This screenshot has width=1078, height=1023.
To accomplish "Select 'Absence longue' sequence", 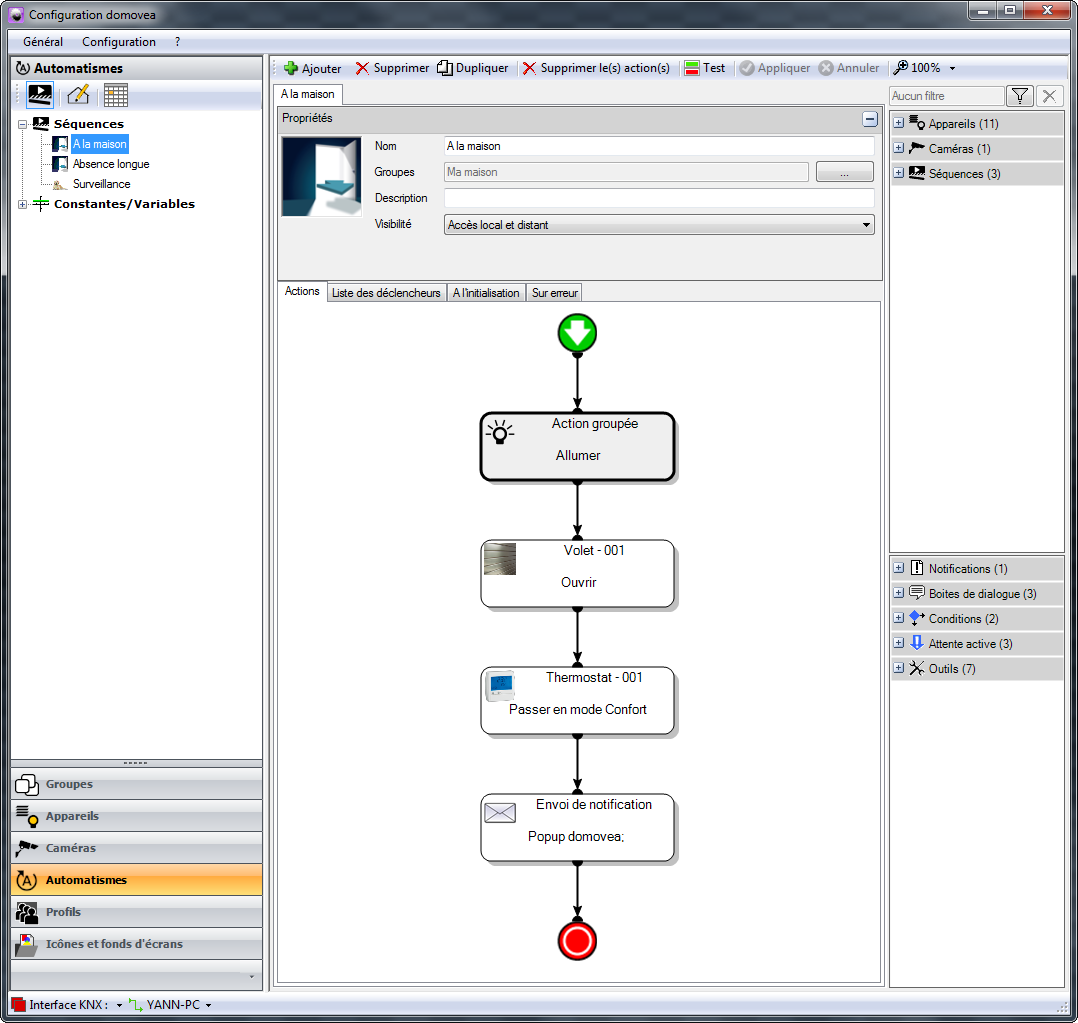I will click(111, 164).
